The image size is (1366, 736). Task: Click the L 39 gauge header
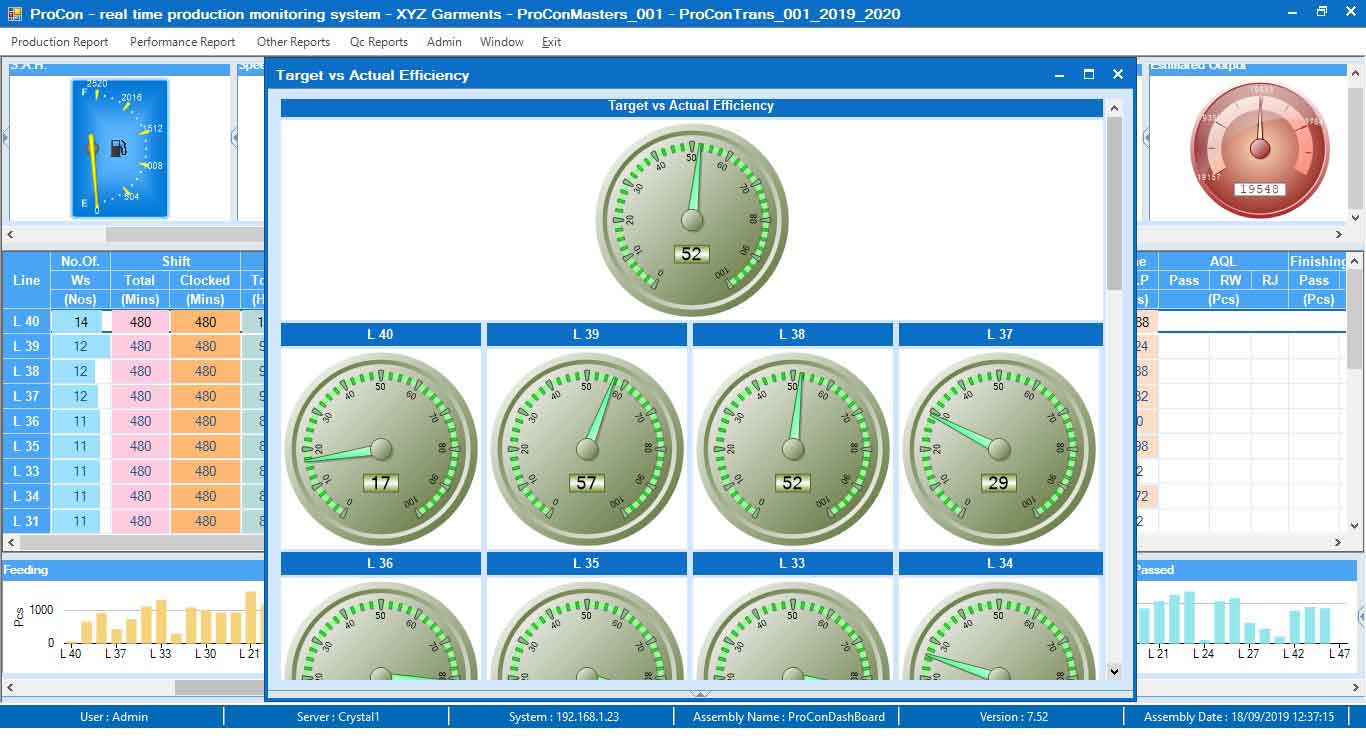(x=586, y=334)
